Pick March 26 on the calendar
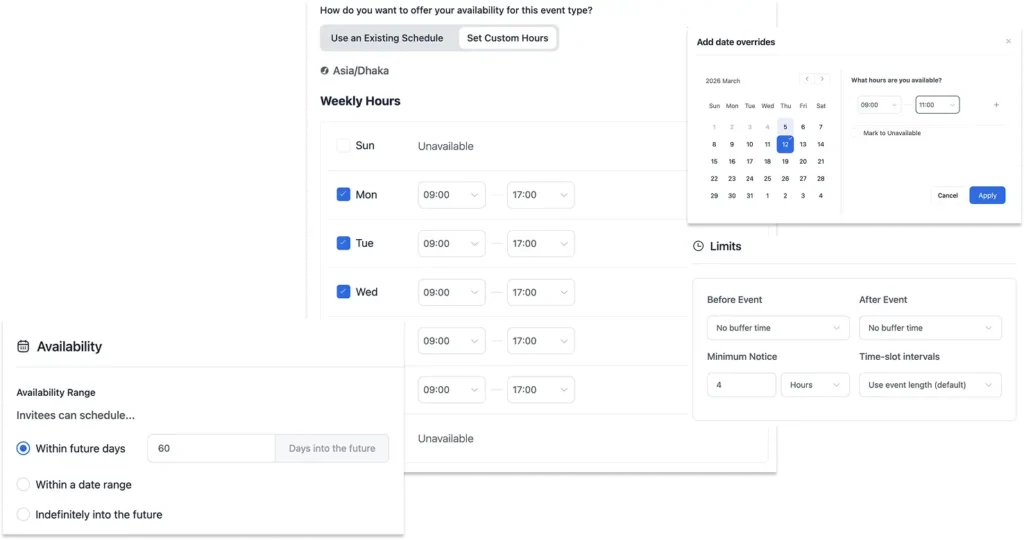This screenshot has width=1024, height=540. pyautogui.click(x=785, y=178)
